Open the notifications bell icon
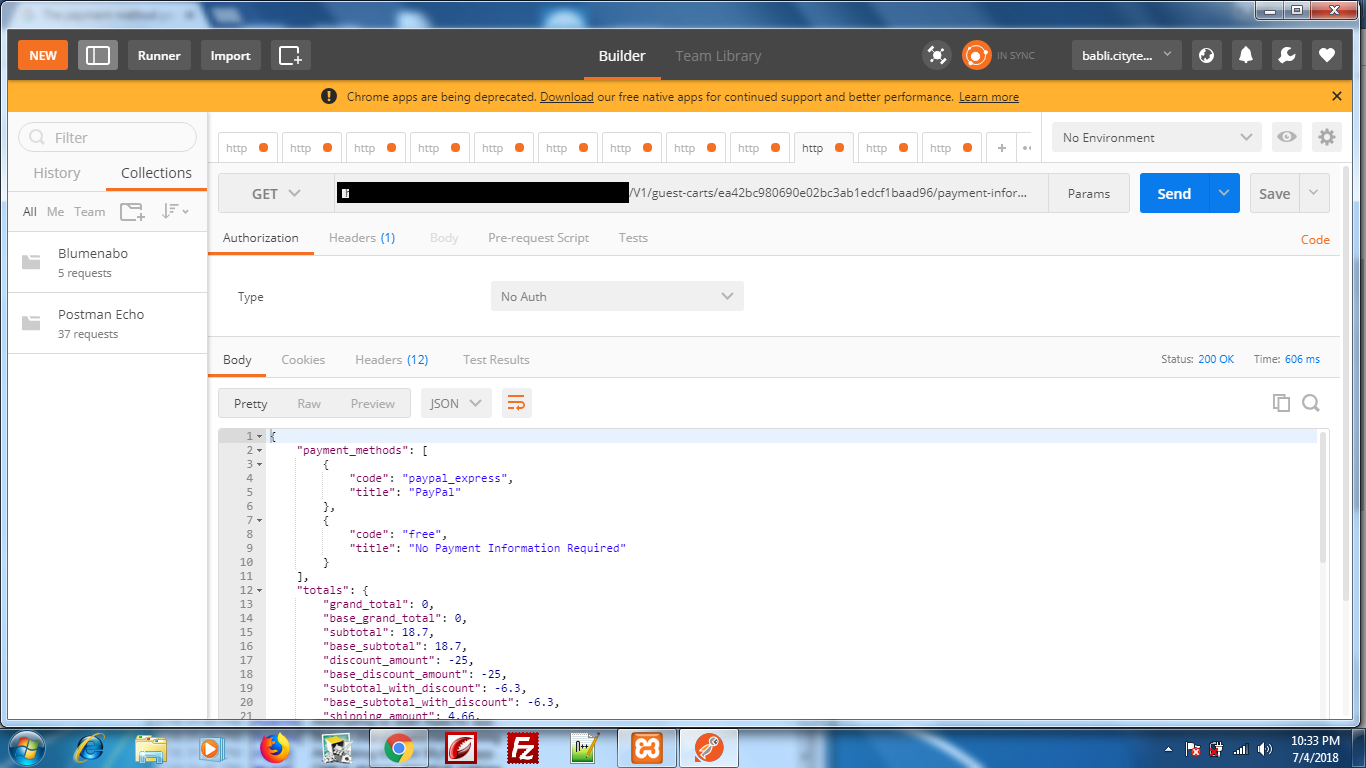 (1246, 55)
